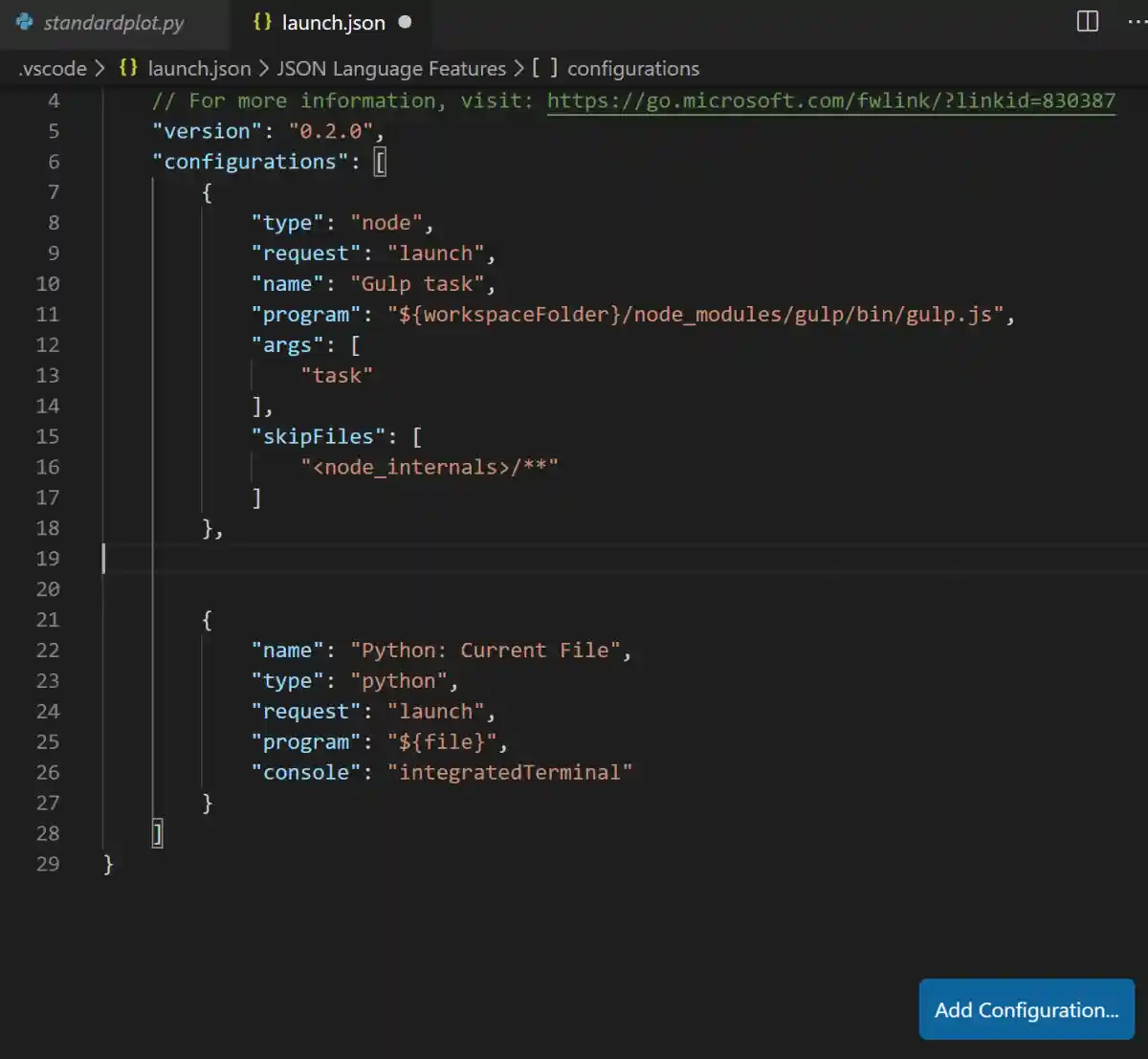Click the unsaved dot on launch.json tab
Screen dimensions: 1148x1059
(405, 22)
